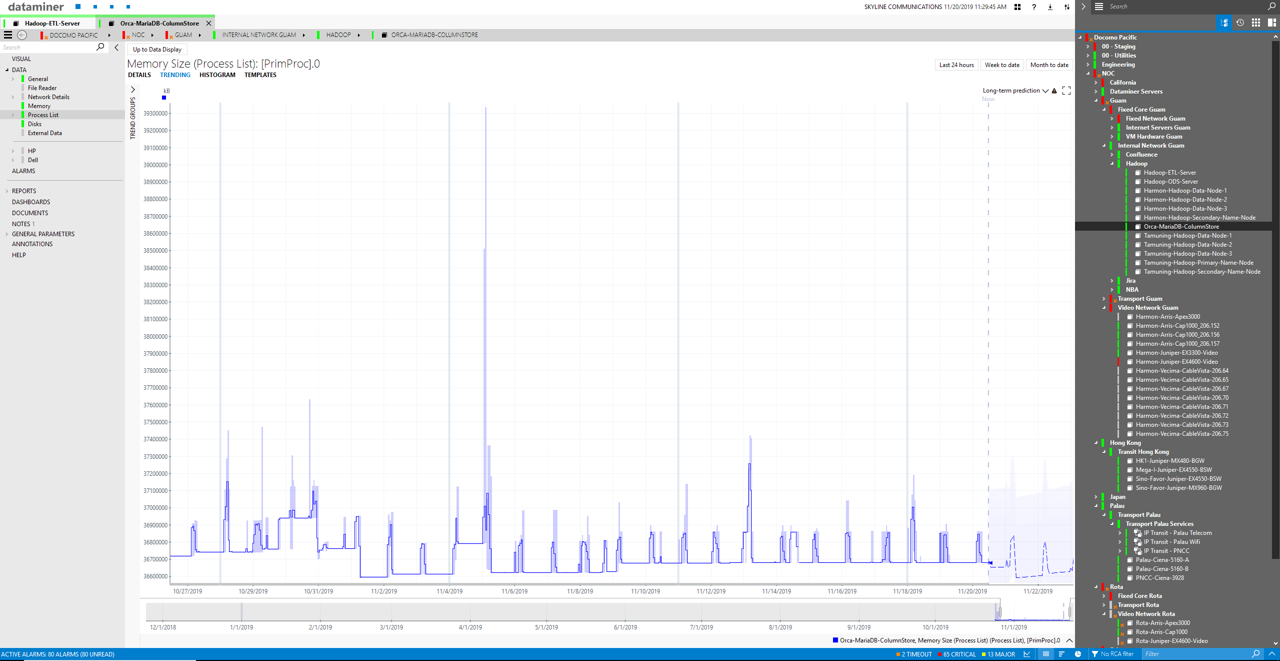The width and height of the screenshot is (1280, 661).
Task: Click the left search magnifier icon
Action: pos(100,47)
